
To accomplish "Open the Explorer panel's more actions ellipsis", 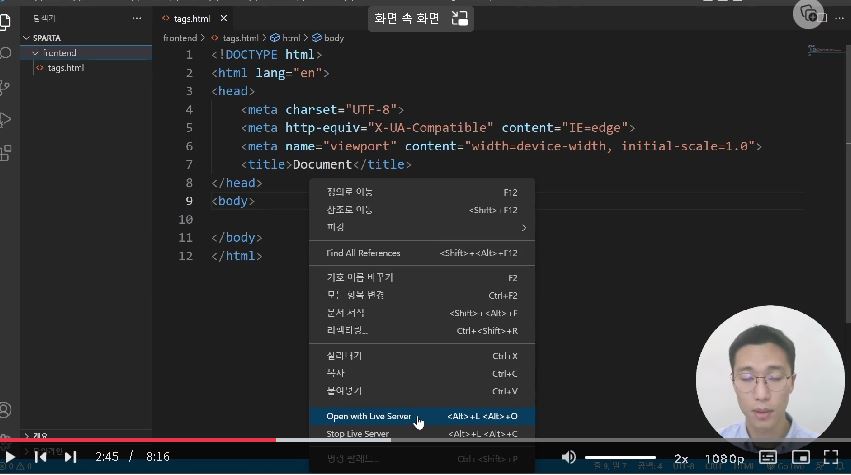I will pyautogui.click(x=137, y=18).
